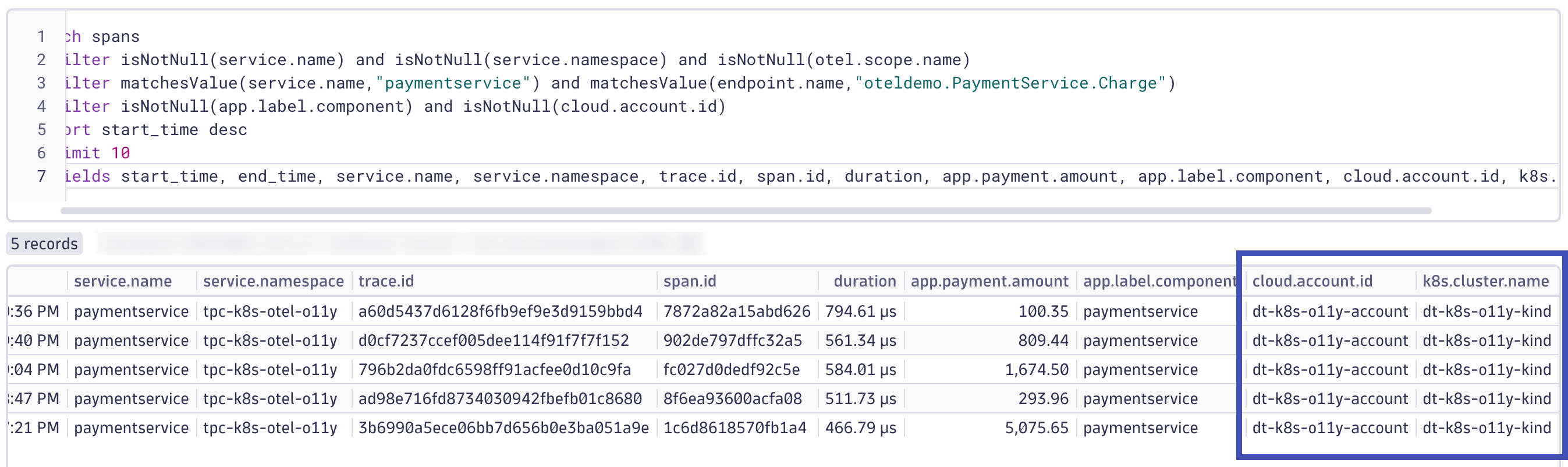This screenshot has width=1568, height=467.
Task: Click span id 1c6d8618570fb1a4
Action: coord(735,428)
